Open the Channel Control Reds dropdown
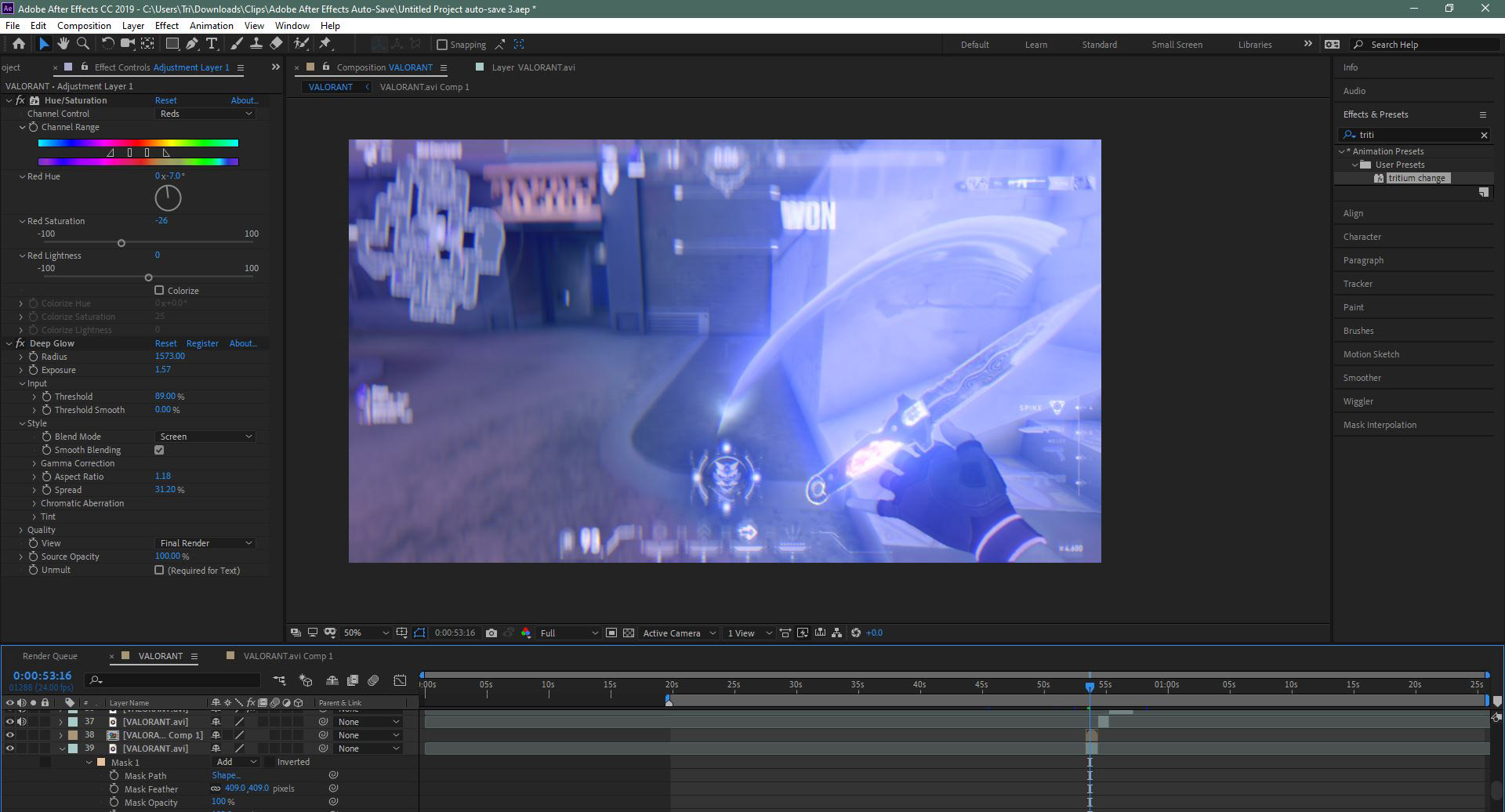This screenshot has height=812, width=1505. [x=205, y=114]
